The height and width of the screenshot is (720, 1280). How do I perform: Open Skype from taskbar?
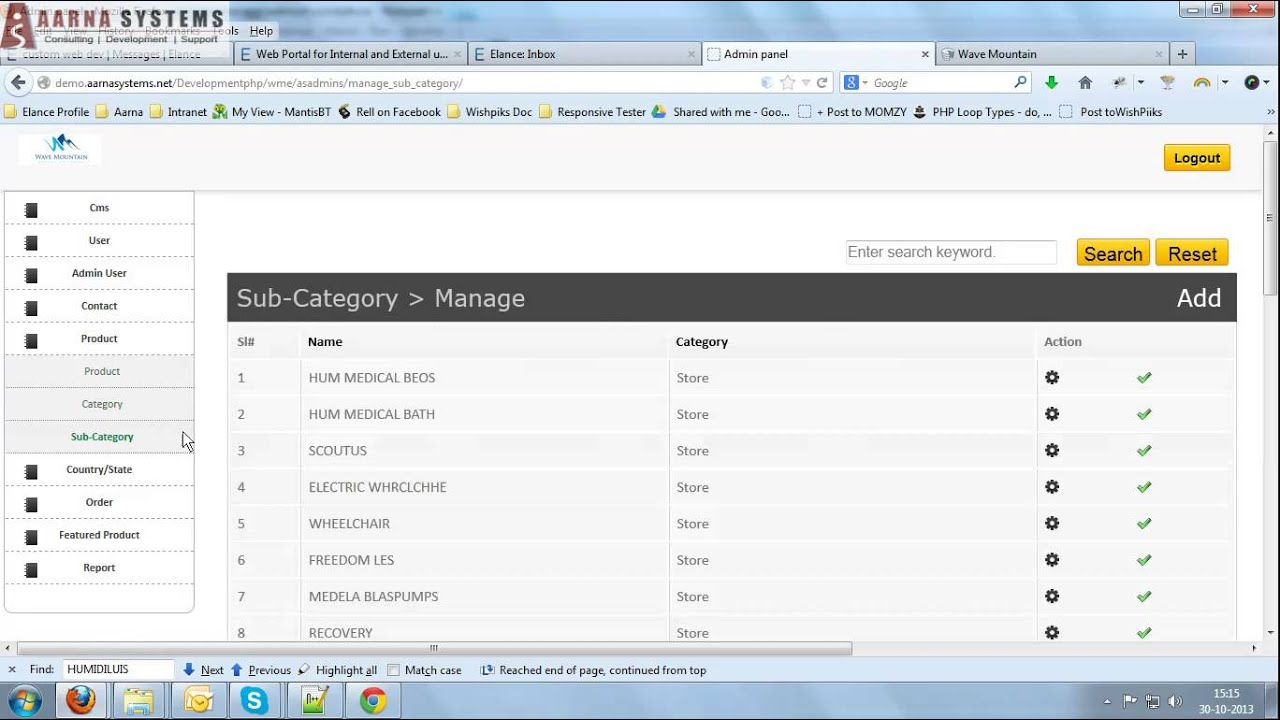coord(254,700)
